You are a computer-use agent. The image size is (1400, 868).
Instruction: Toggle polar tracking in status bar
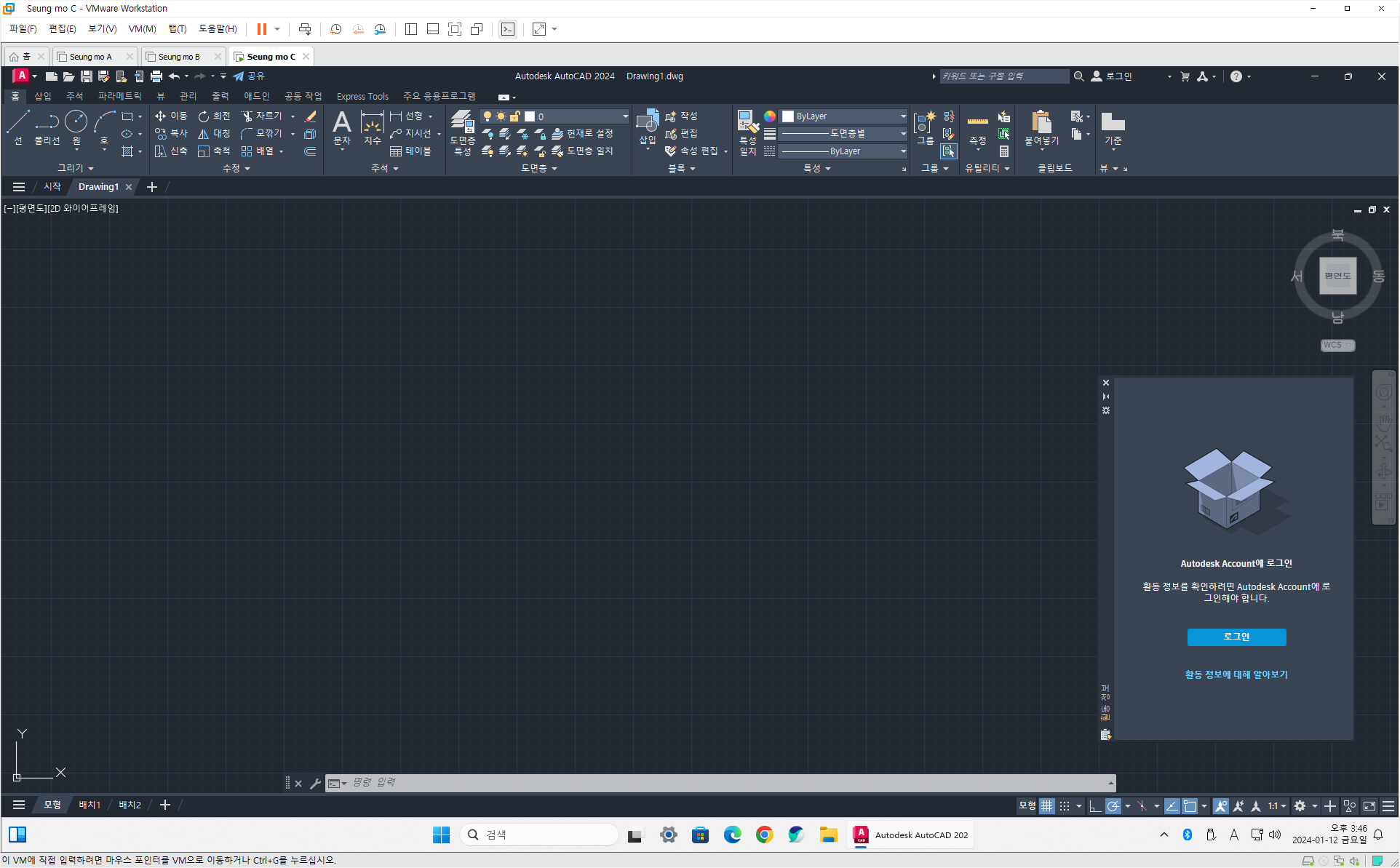pos(1113,805)
